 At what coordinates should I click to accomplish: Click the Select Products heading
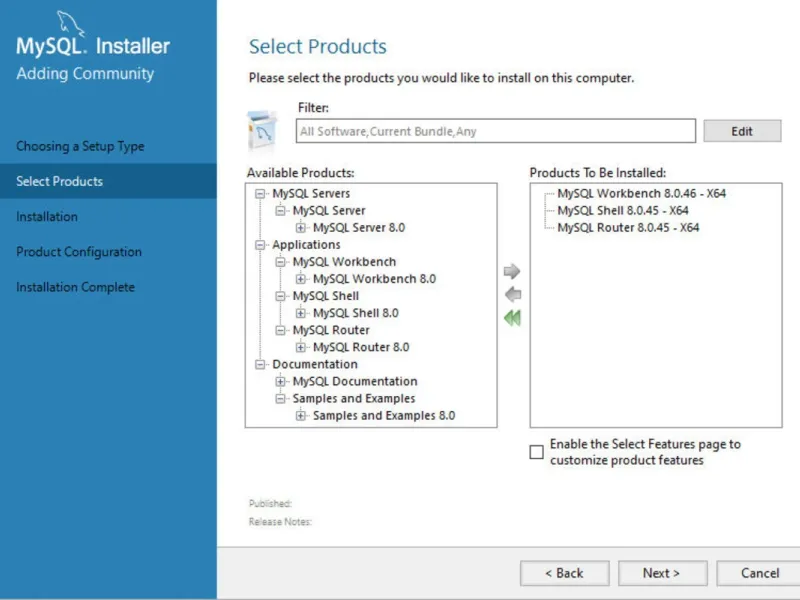click(x=317, y=46)
